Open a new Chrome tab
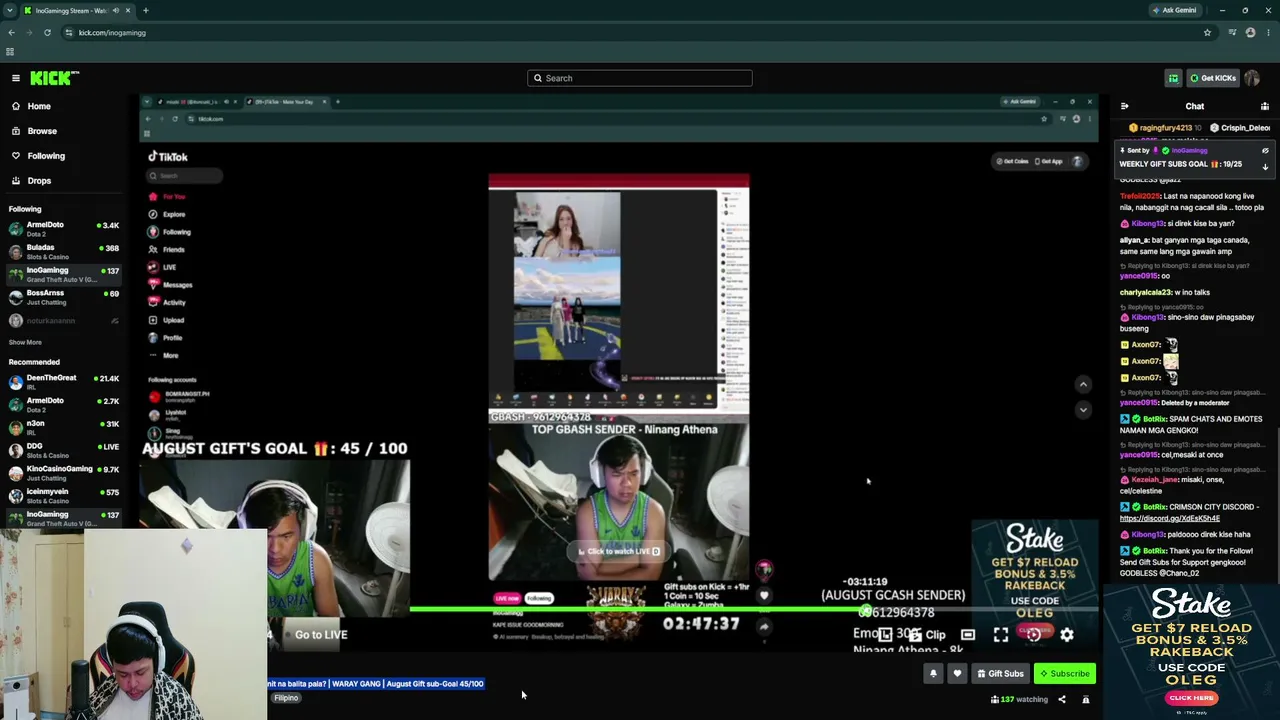The width and height of the screenshot is (1280, 720). pos(145,10)
